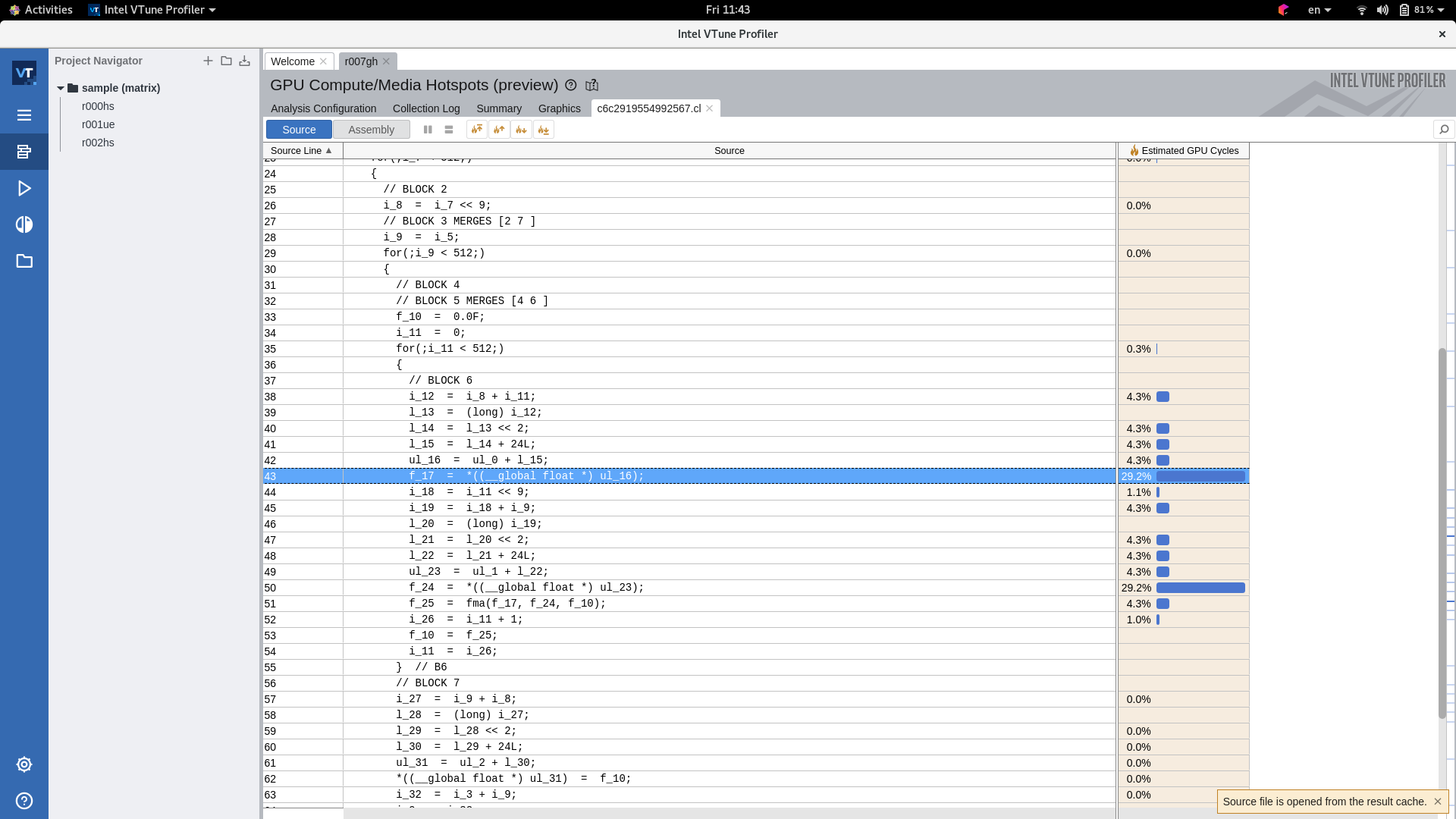Image resolution: width=1456 pixels, height=819 pixels.
Task: Open the Configure Analysis play icon in sidebar
Action: click(x=24, y=188)
